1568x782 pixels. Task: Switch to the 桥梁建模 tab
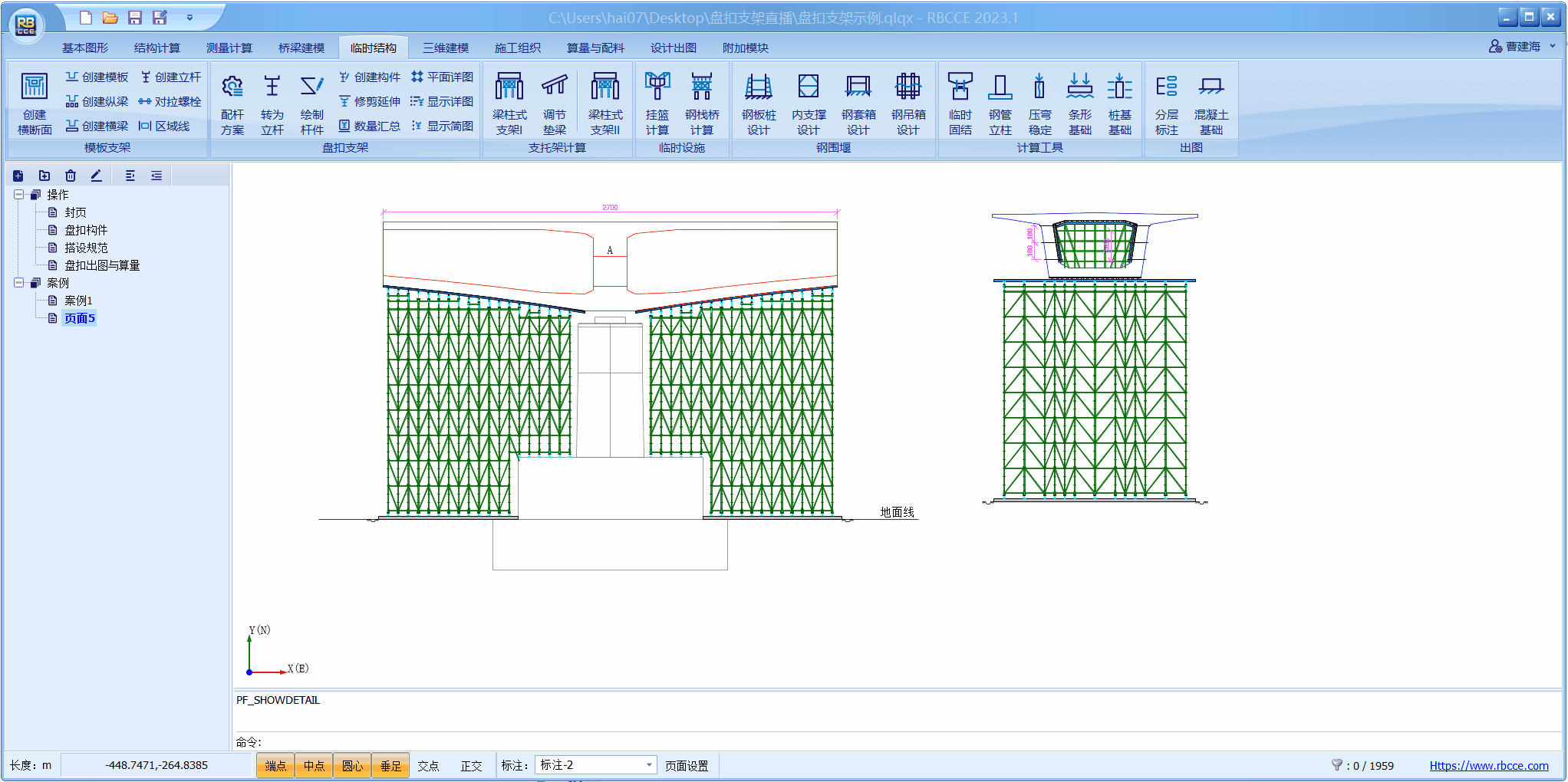(301, 48)
